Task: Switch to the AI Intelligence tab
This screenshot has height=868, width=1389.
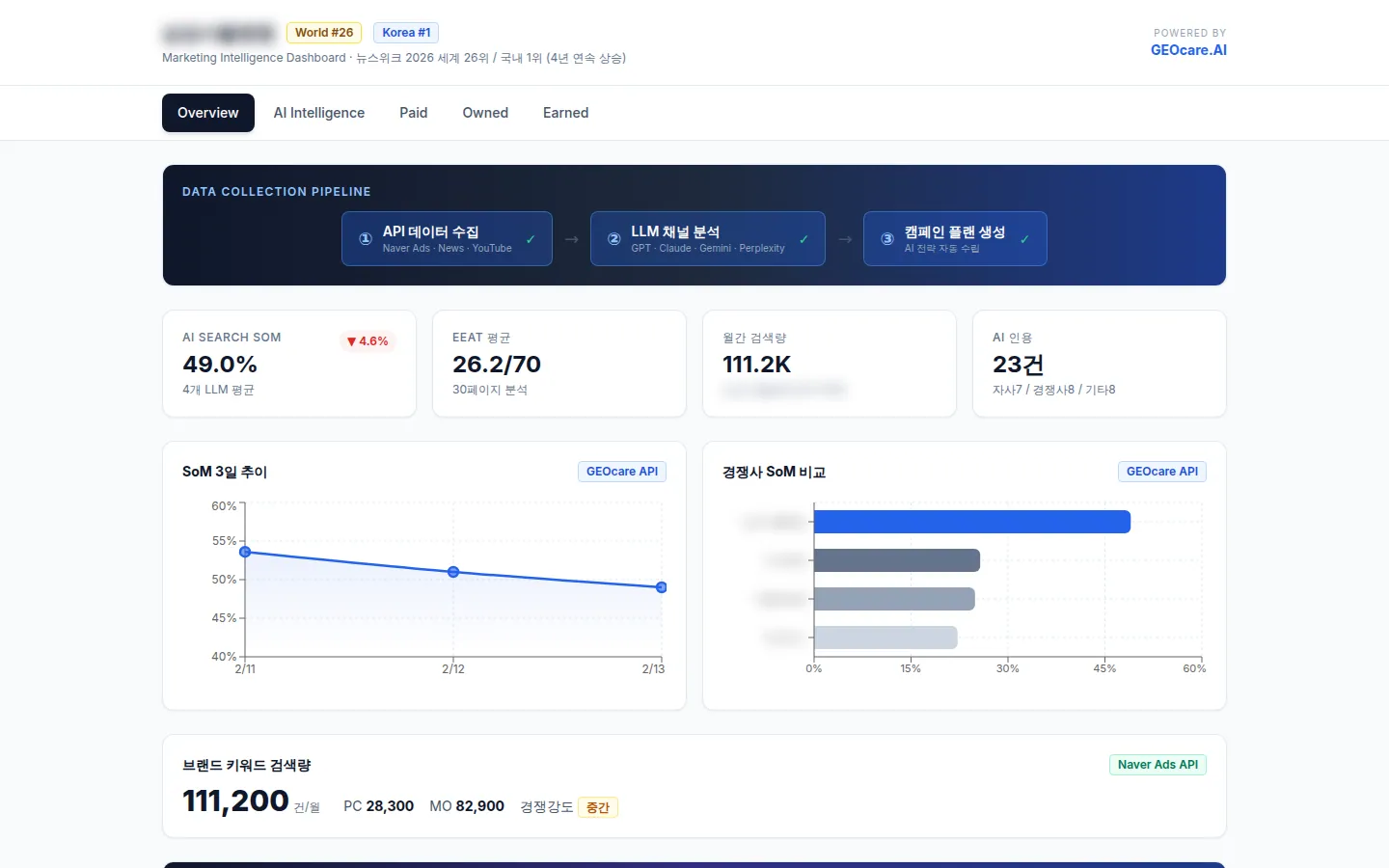Action: click(319, 113)
